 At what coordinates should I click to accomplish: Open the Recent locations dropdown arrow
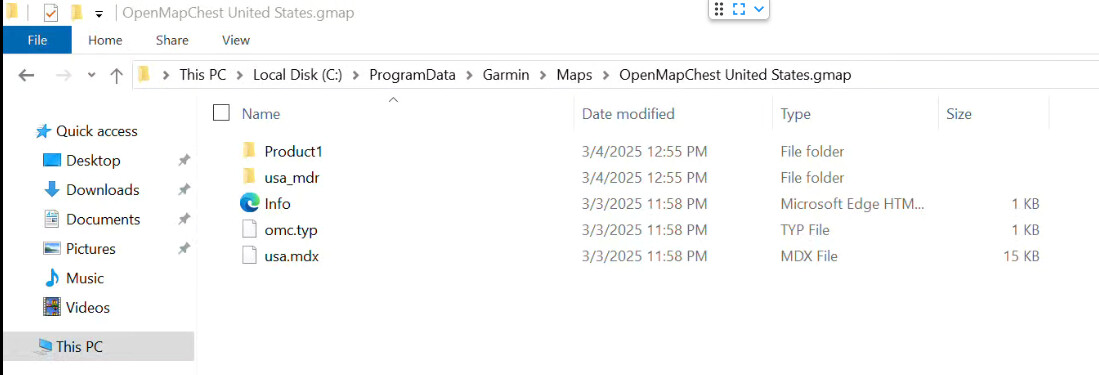[92, 75]
